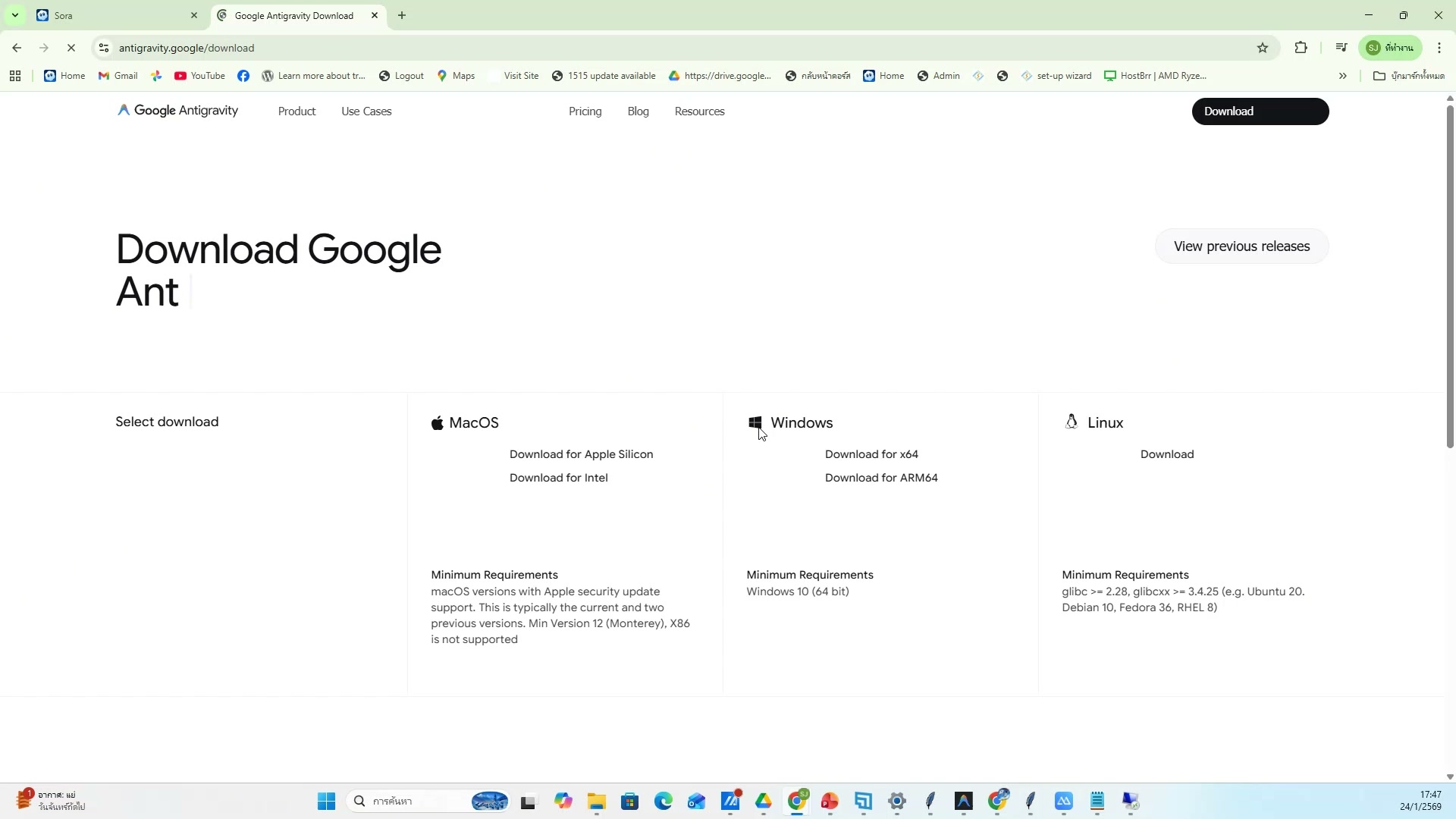The width and height of the screenshot is (1456, 819).
Task: Click Download for Apple Silicon link
Action: [581, 454]
